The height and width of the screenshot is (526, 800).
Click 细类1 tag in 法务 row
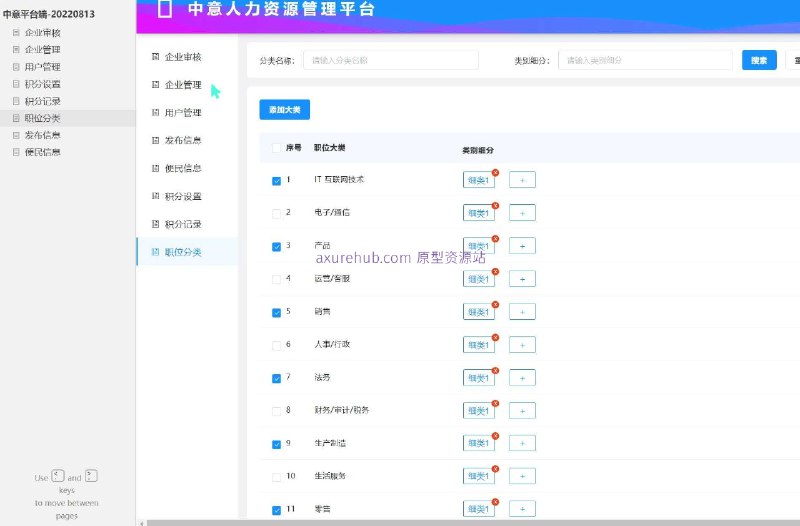(478, 378)
